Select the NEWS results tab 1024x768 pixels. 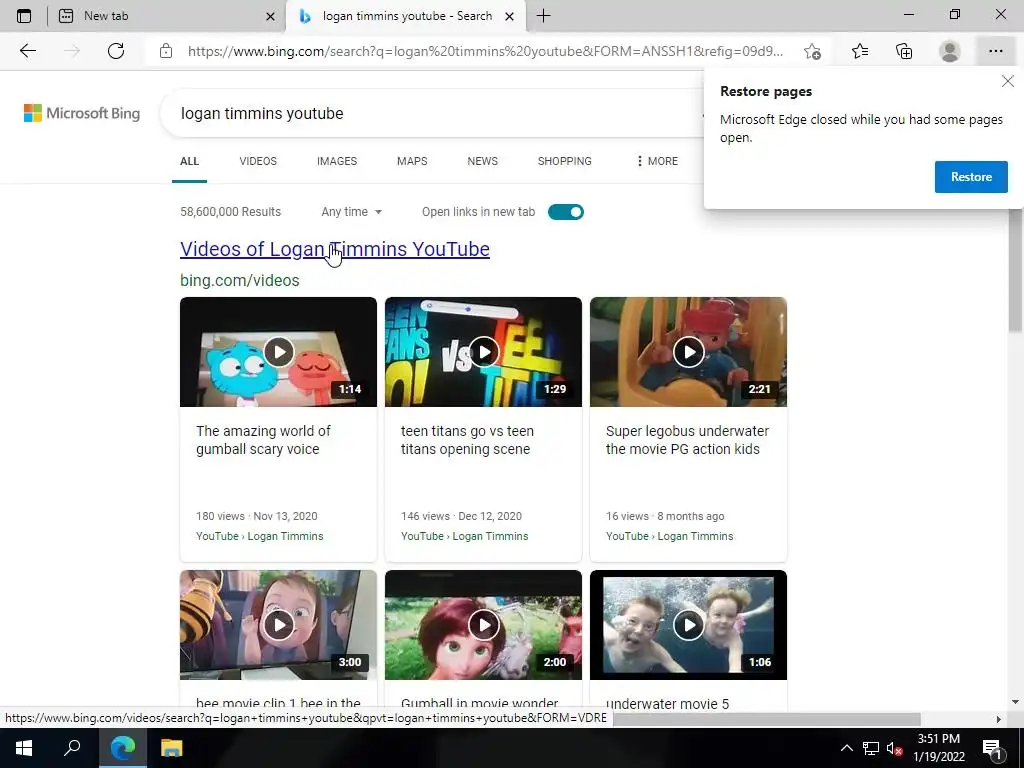tap(483, 161)
